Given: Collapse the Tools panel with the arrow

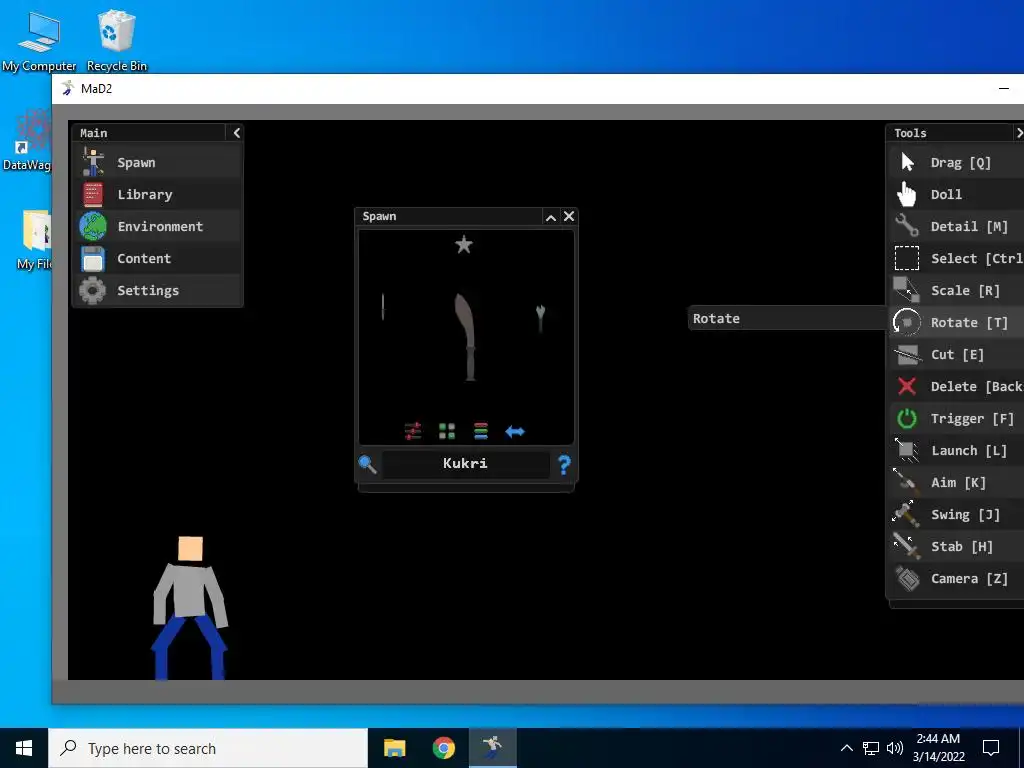Looking at the screenshot, I should click(x=1018, y=133).
